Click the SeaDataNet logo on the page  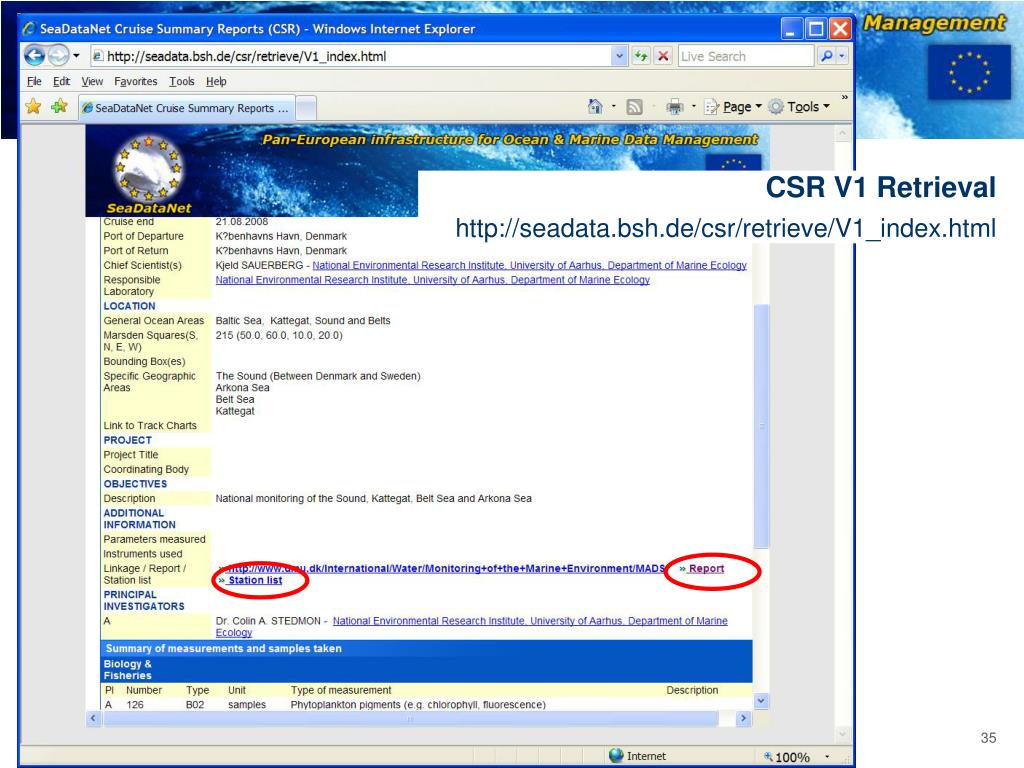(148, 175)
